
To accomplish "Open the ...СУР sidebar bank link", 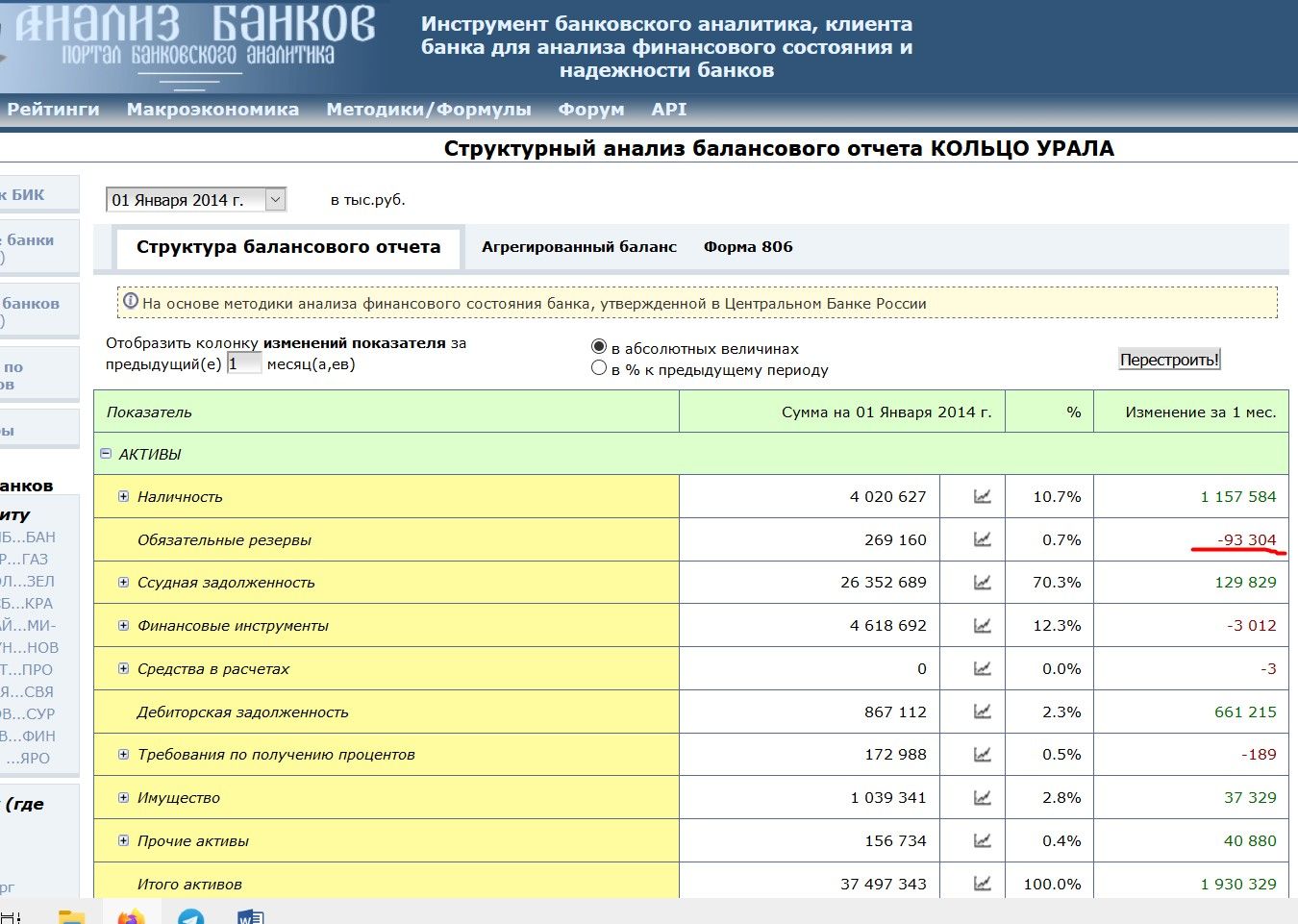I will (28, 713).
